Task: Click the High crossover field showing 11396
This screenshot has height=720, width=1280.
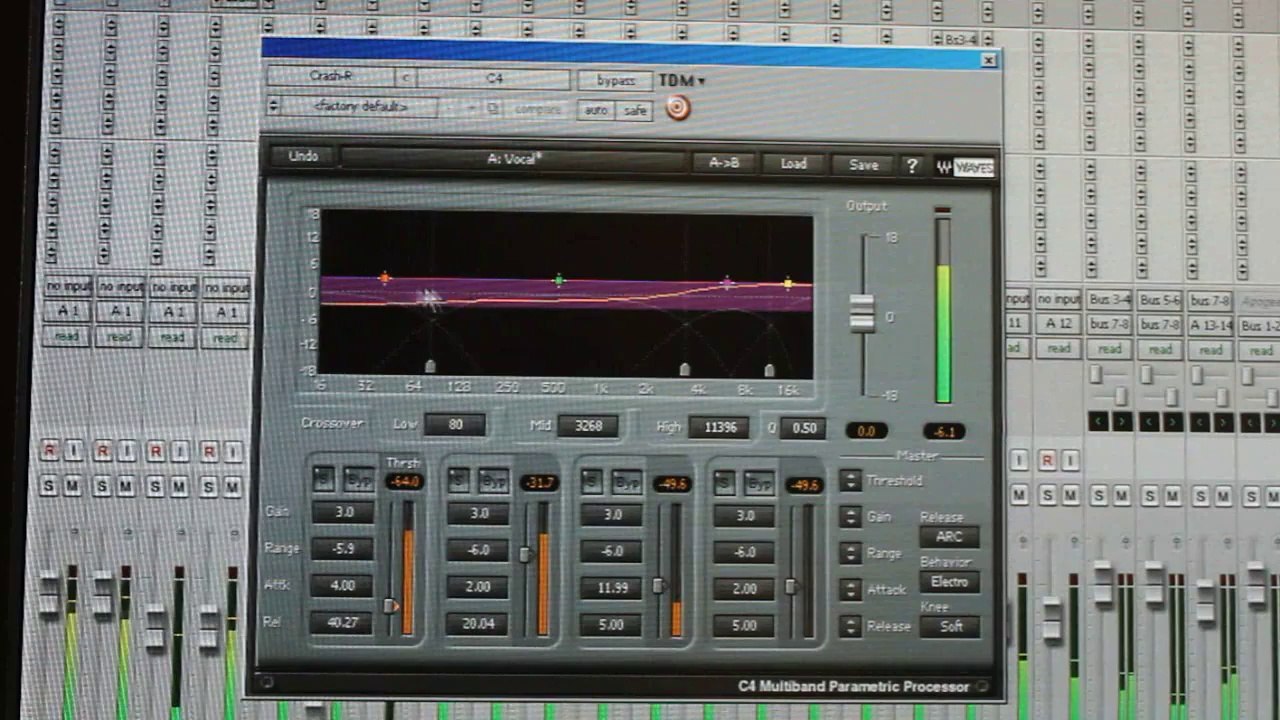Action: (x=719, y=428)
